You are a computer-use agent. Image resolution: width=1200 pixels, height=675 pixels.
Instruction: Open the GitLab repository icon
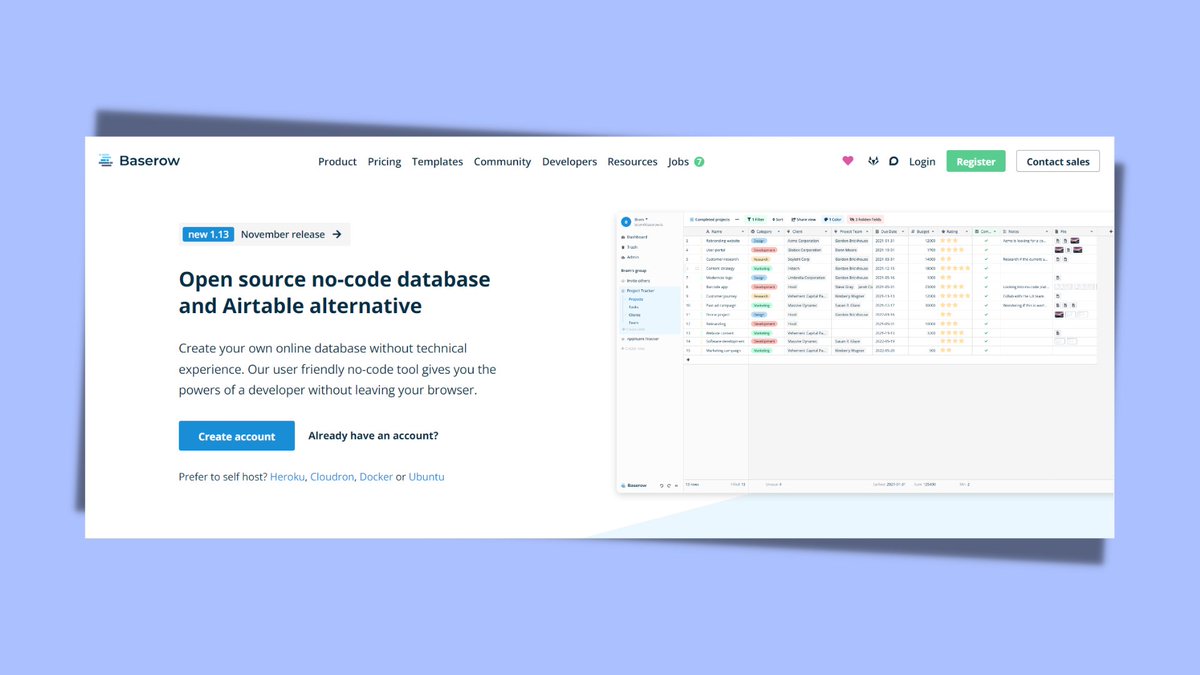873,161
